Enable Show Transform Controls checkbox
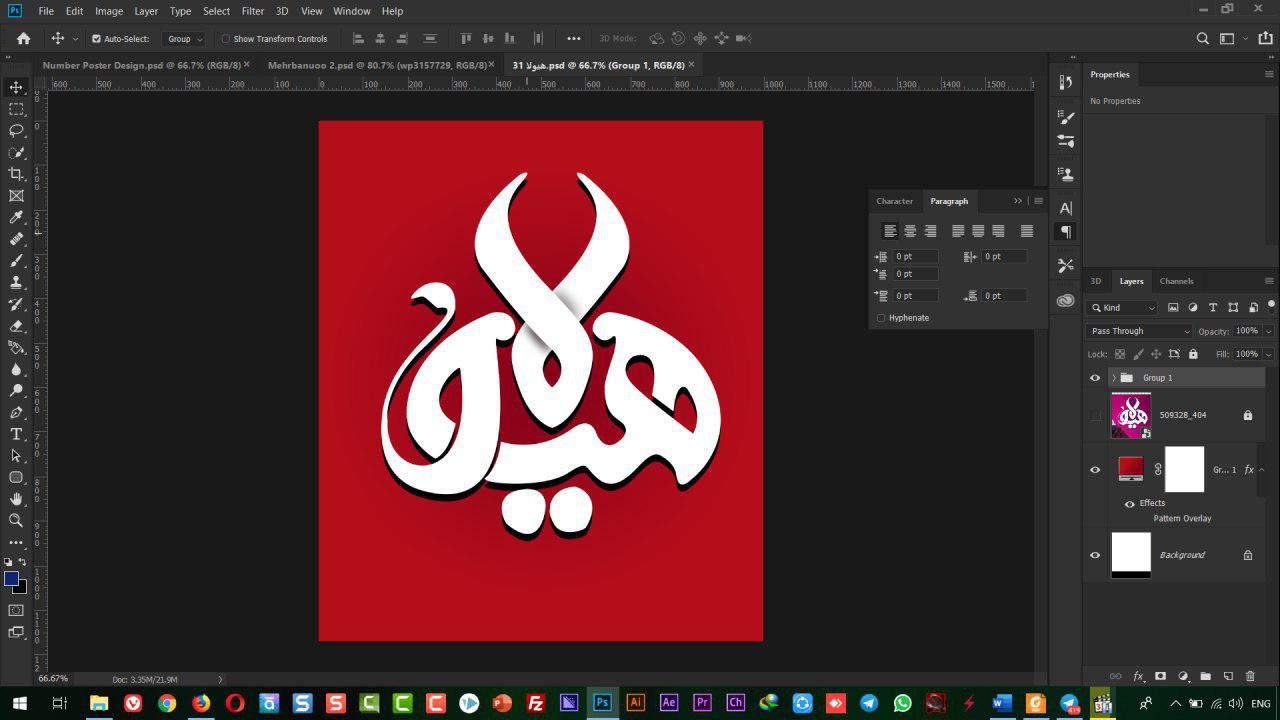Image resolution: width=1280 pixels, height=720 pixels. coord(225,39)
